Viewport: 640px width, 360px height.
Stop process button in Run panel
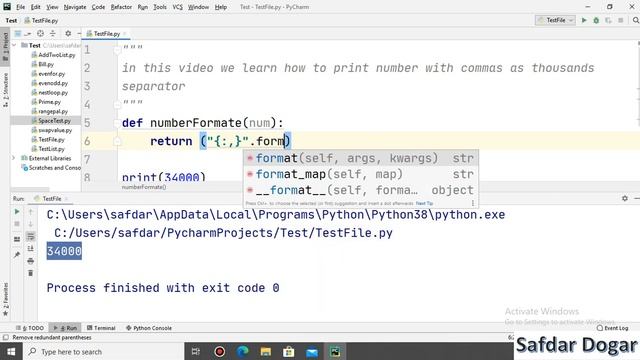(17, 224)
